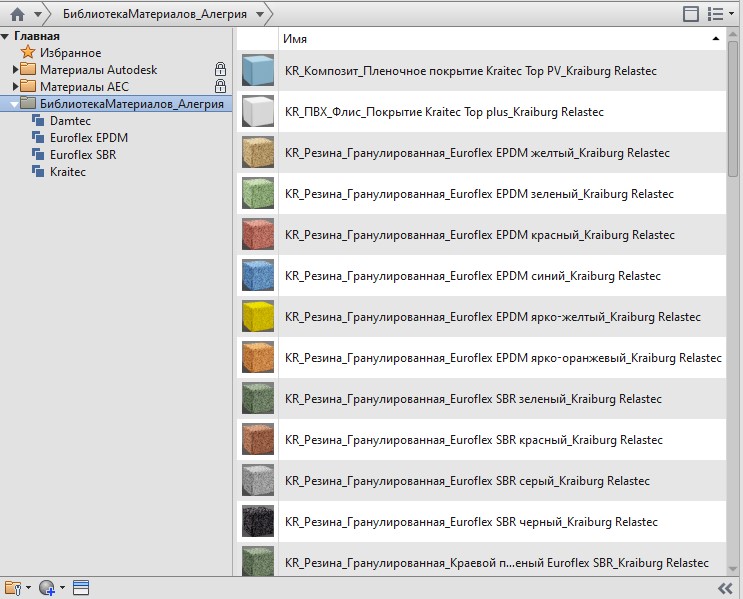The image size is (743, 599).
Task: Select Euroflex SBR серый thumbnail
Action: [258, 481]
